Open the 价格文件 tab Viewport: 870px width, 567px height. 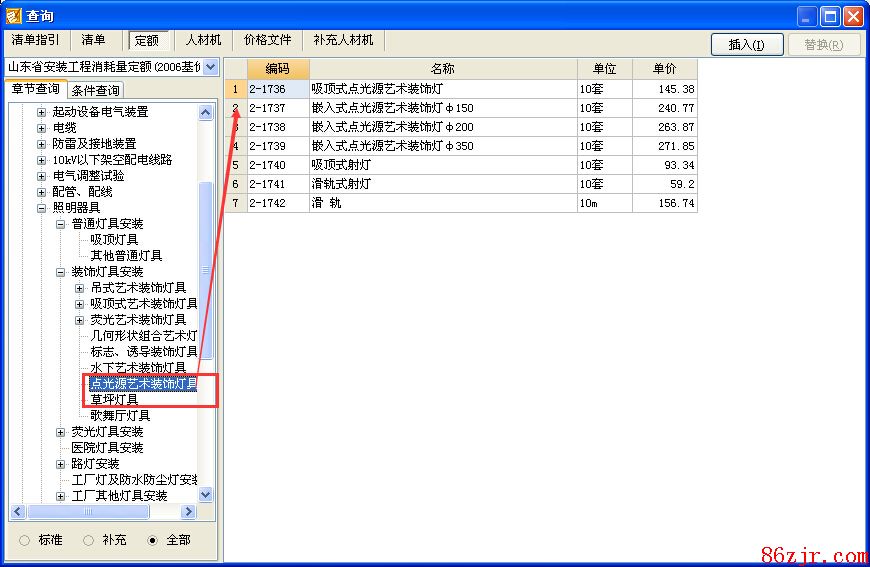[268, 41]
